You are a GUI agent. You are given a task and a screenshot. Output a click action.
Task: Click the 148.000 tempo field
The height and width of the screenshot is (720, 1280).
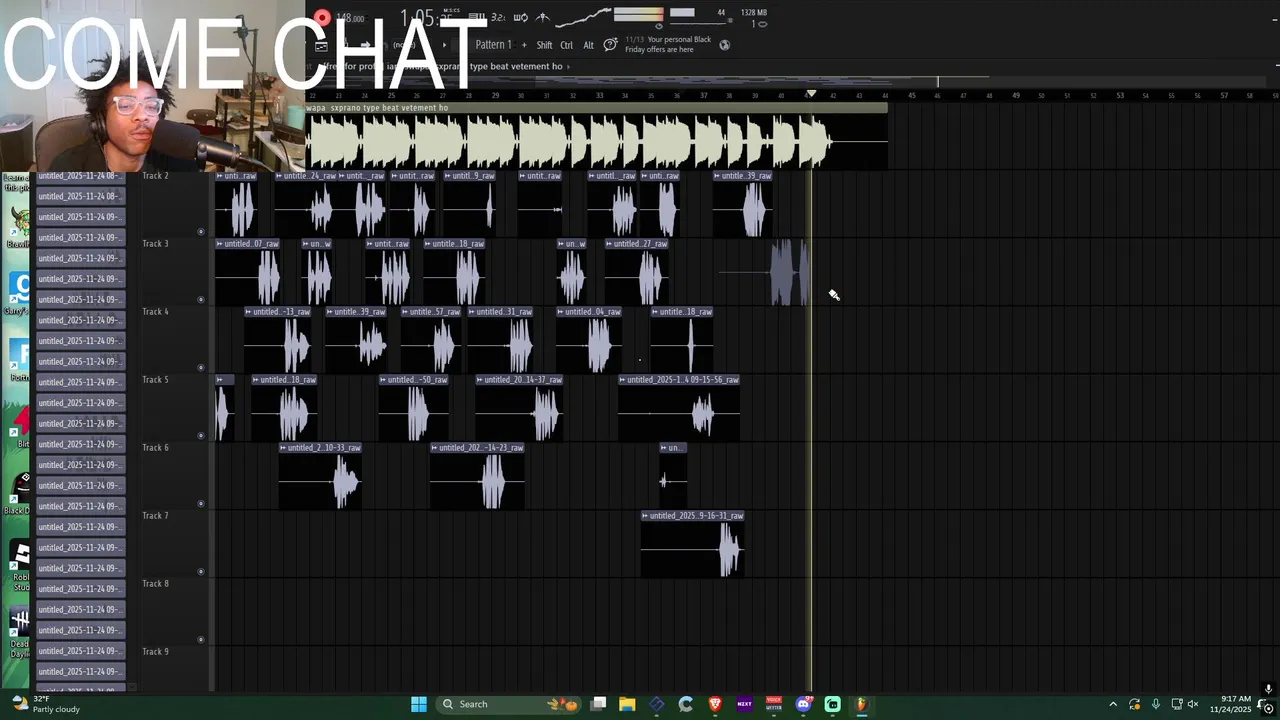[351, 18]
